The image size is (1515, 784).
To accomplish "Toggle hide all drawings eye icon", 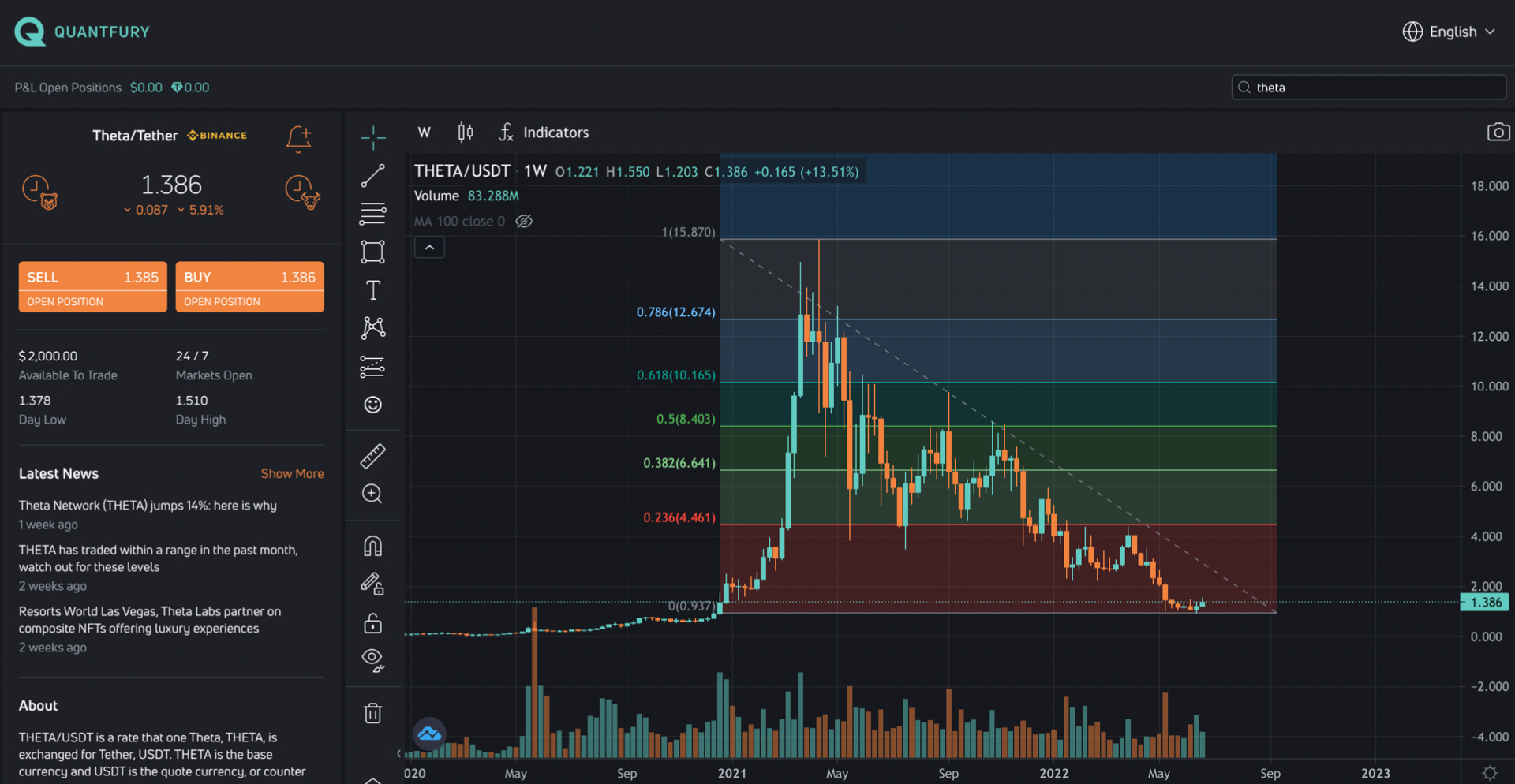I will 372,660.
